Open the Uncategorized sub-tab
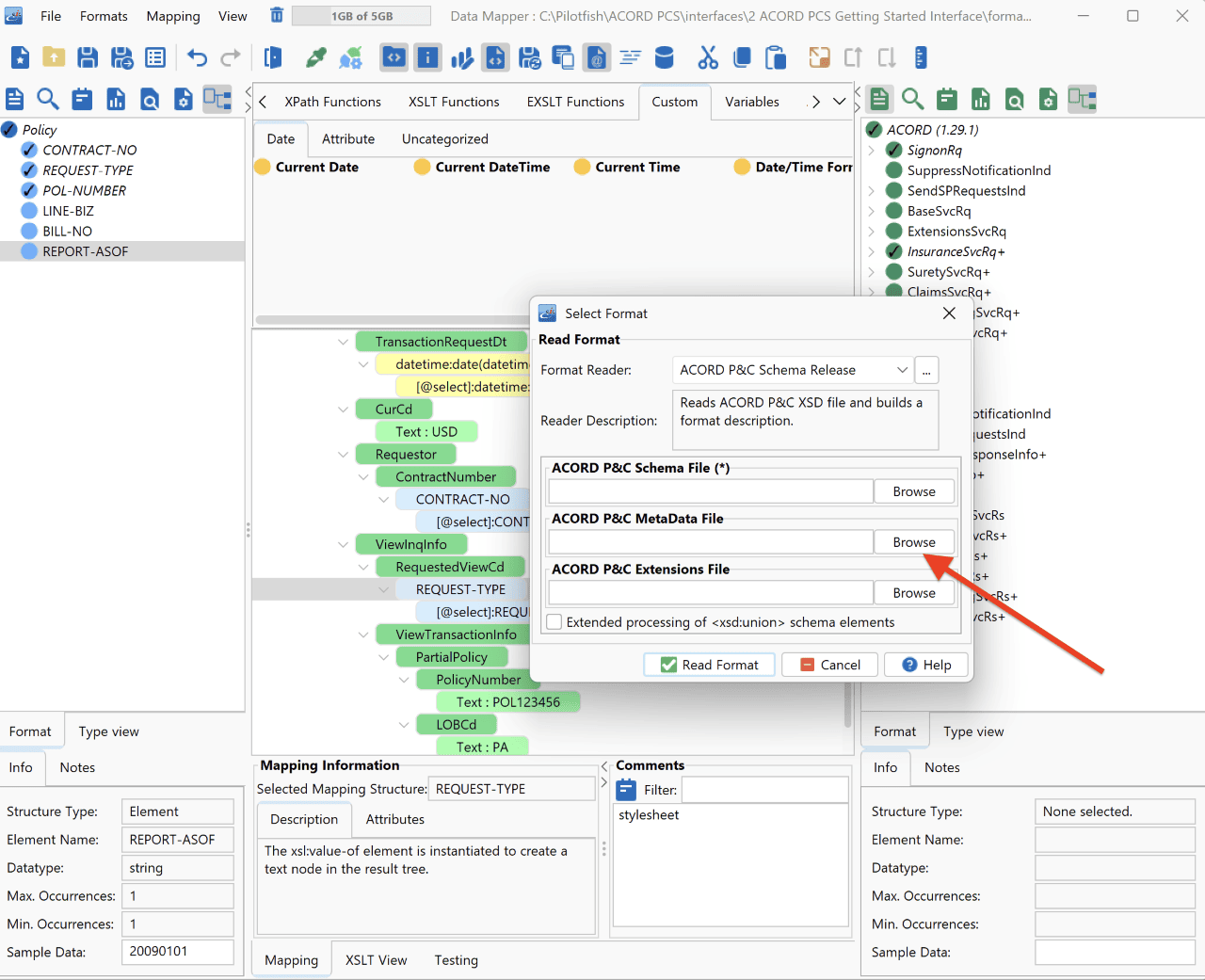The width and height of the screenshot is (1205, 980). 445,139
